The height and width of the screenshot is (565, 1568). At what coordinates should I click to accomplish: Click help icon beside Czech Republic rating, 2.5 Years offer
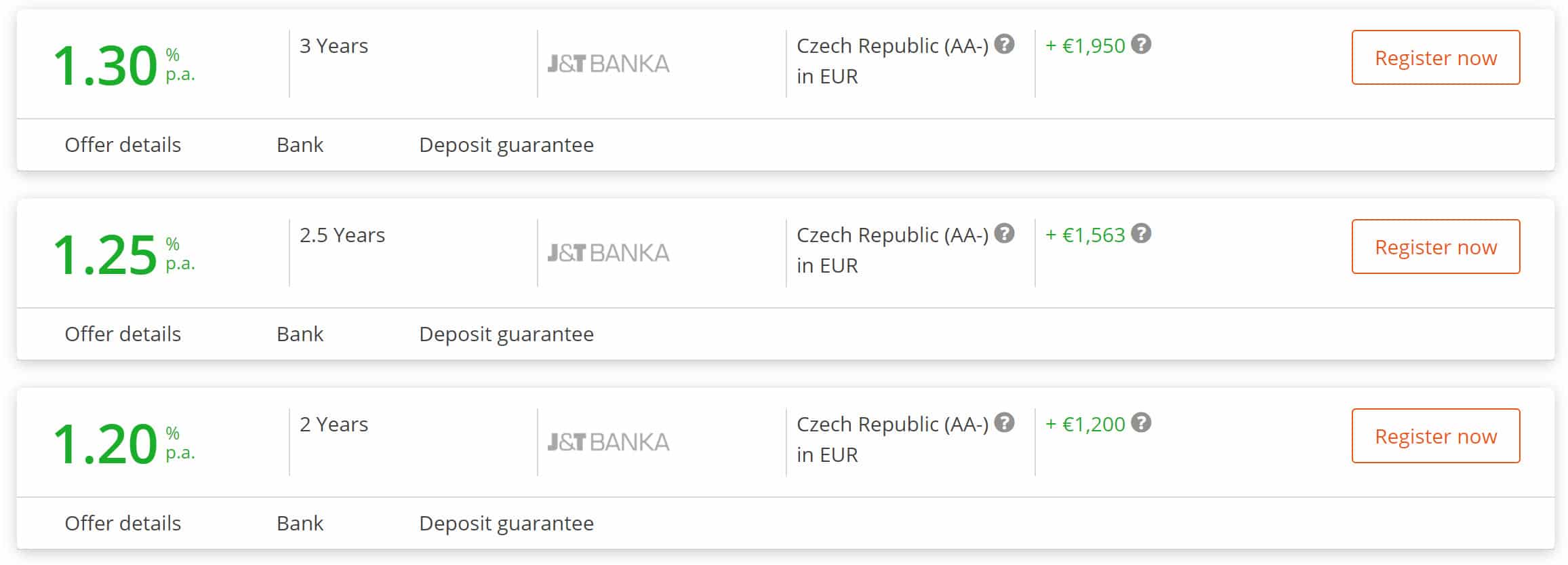pos(1004,234)
